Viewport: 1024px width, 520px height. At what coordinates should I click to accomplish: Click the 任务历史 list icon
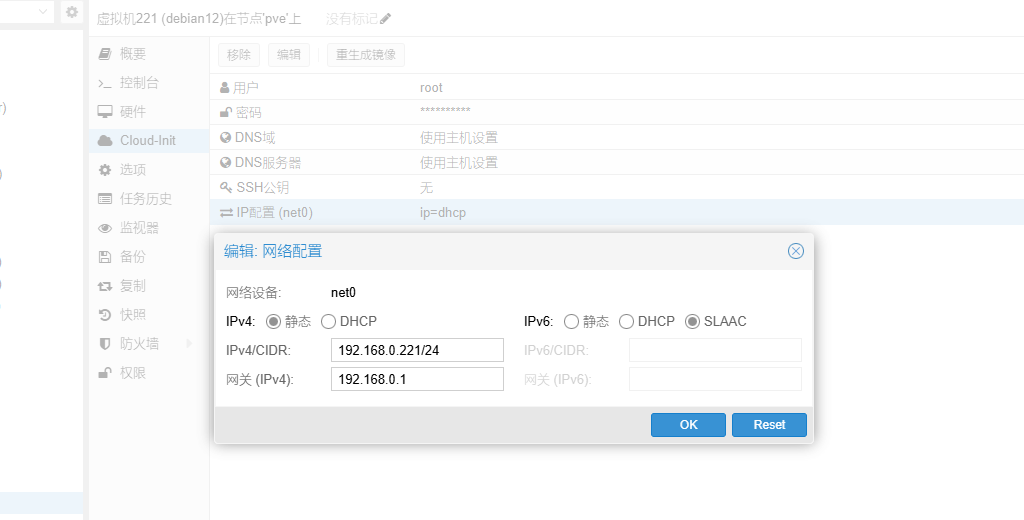(104, 199)
